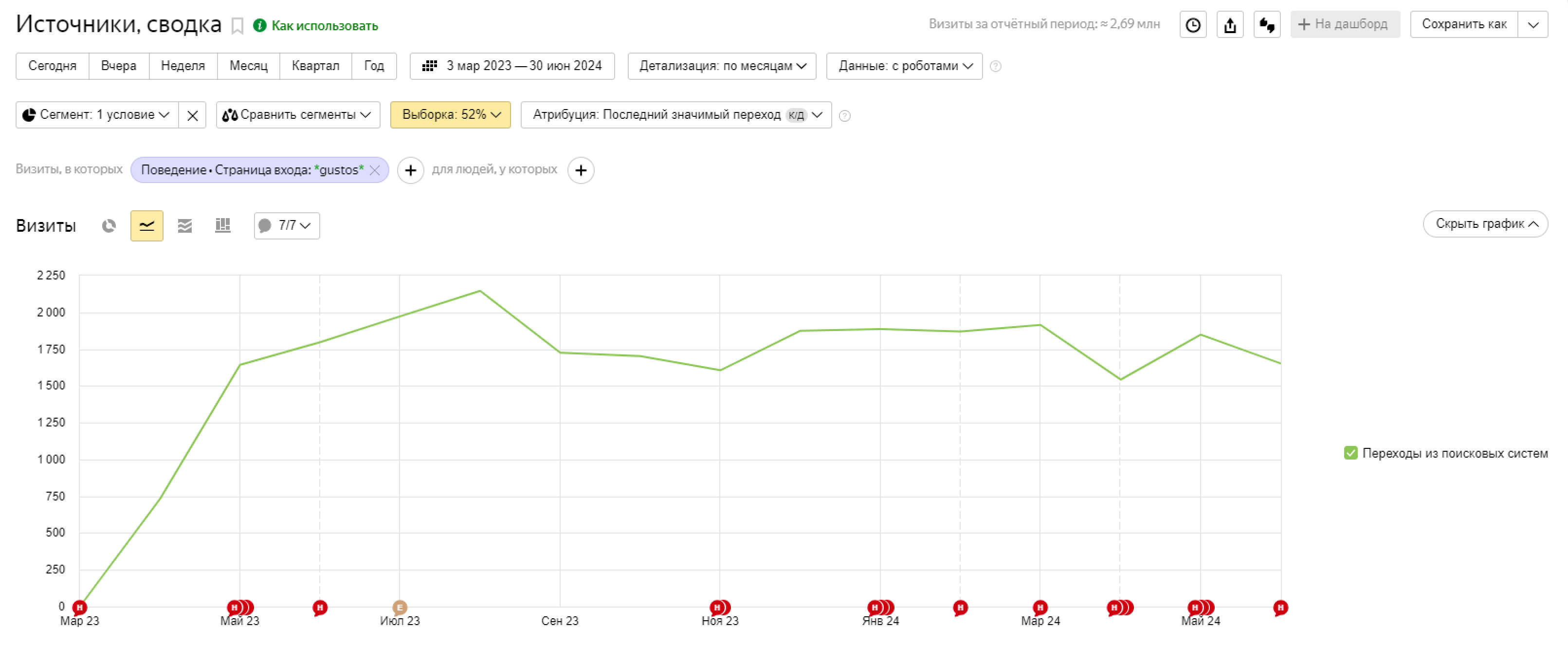
Task: Select the Неделя period tab
Action: pos(182,66)
